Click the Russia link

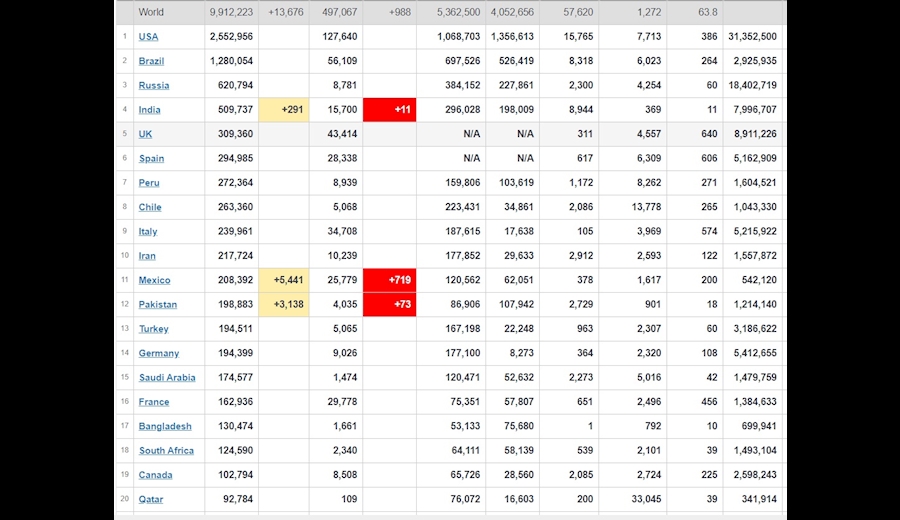point(154,86)
